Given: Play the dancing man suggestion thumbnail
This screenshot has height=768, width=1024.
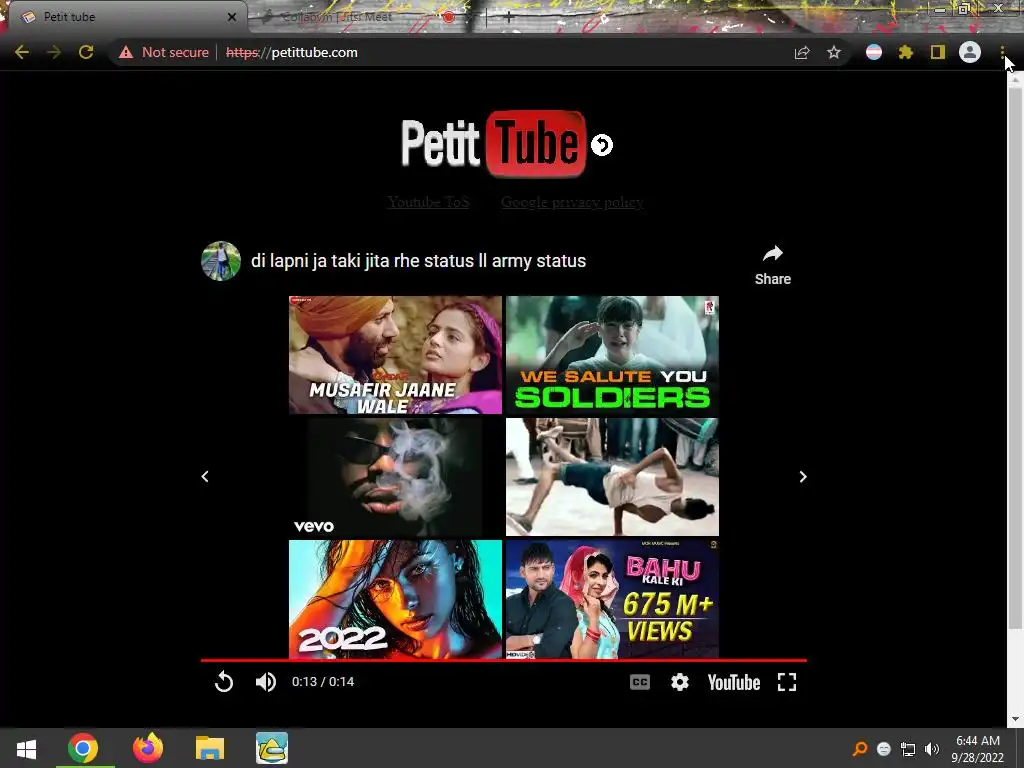Looking at the screenshot, I should 612,477.
